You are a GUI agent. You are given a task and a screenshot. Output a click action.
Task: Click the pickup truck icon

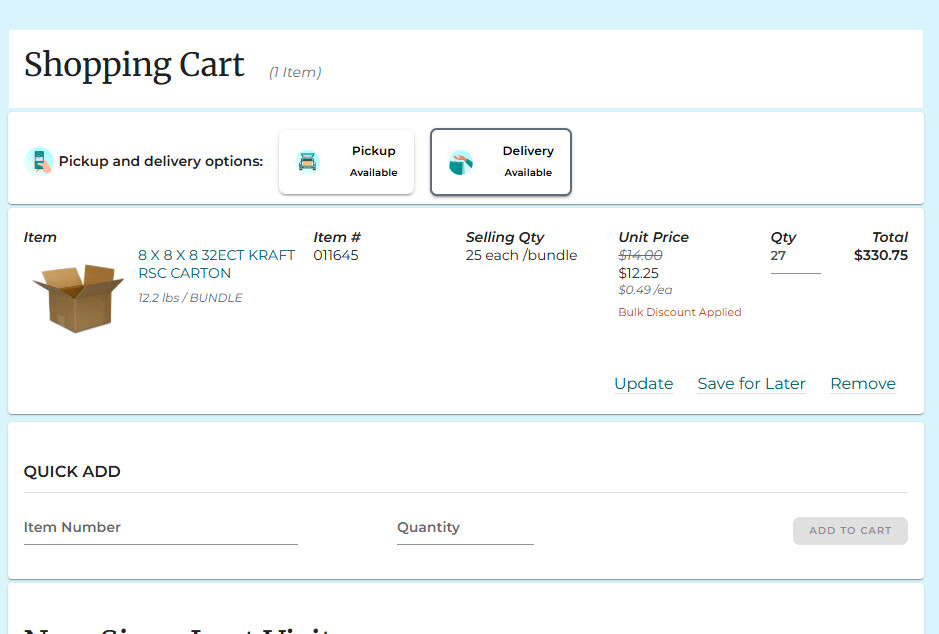coord(308,162)
